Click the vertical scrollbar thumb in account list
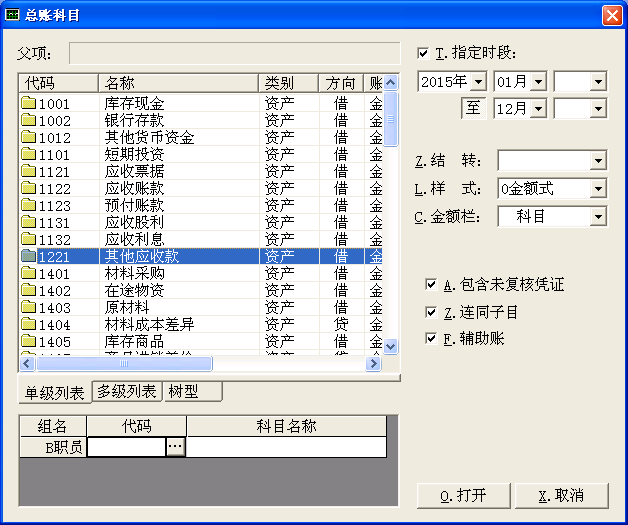The image size is (628, 525). pyautogui.click(x=390, y=119)
